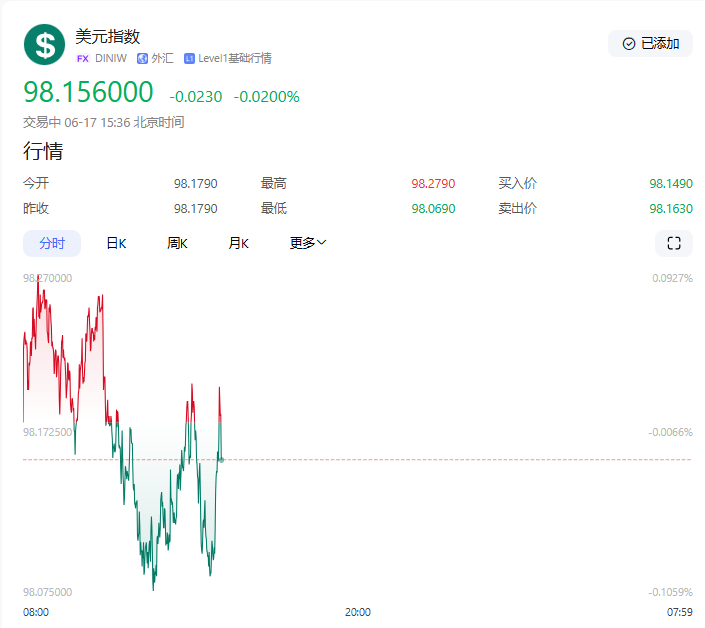705x628 pixels.
Task: Toggle the 已添加 watchlist button
Action: pos(650,43)
